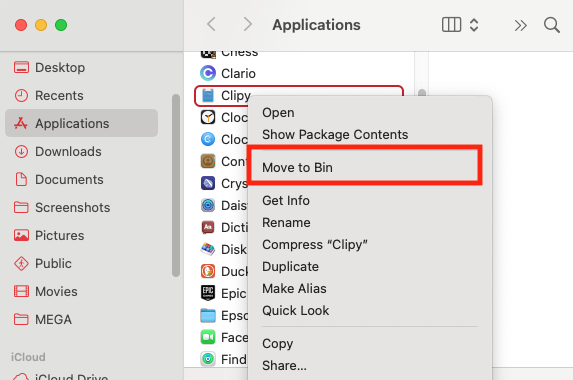The image size is (573, 380).
Task: Click the Applications window title
Action: pyautogui.click(x=316, y=25)
